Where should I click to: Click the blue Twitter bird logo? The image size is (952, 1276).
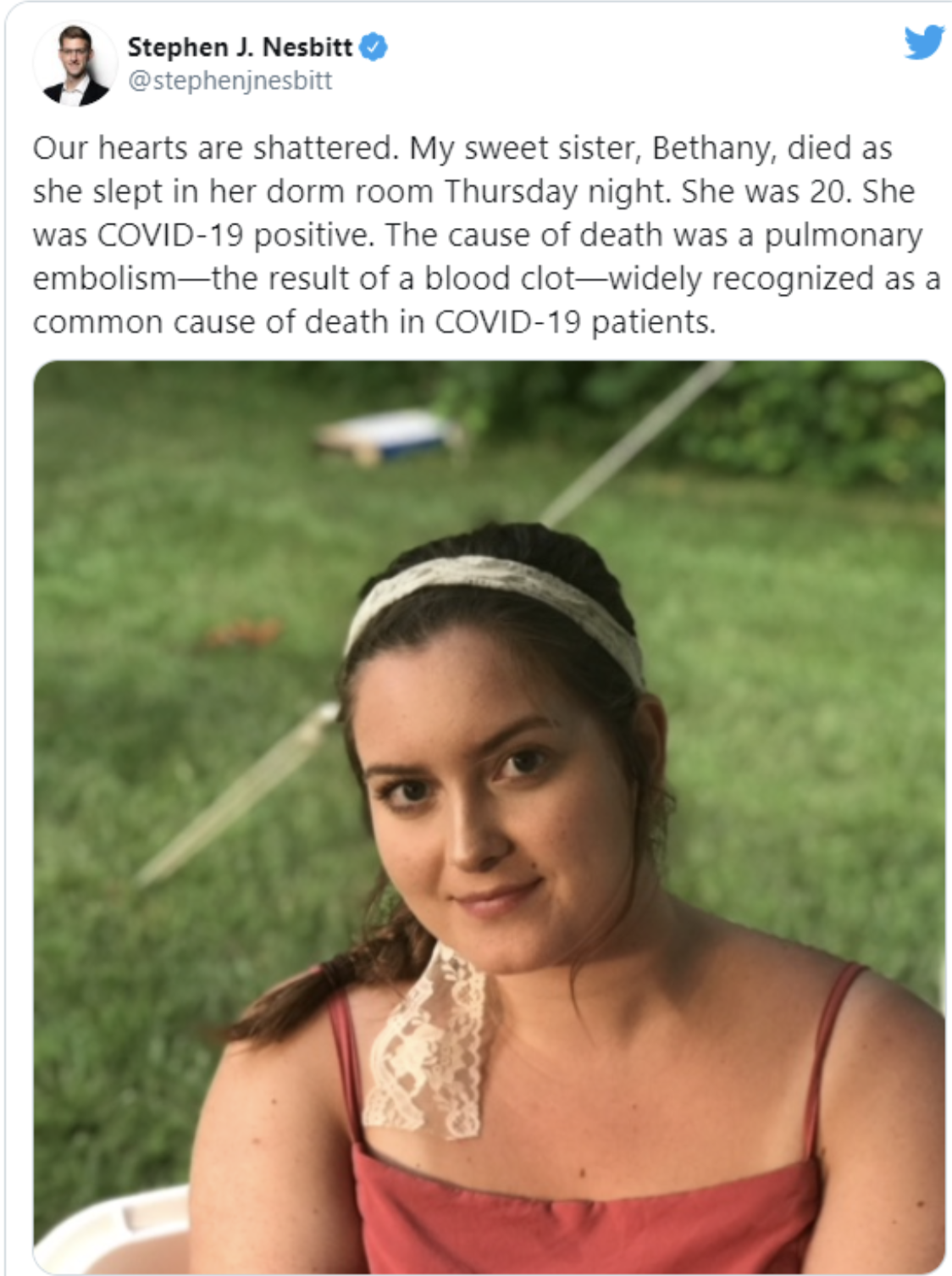pos(923,42)
